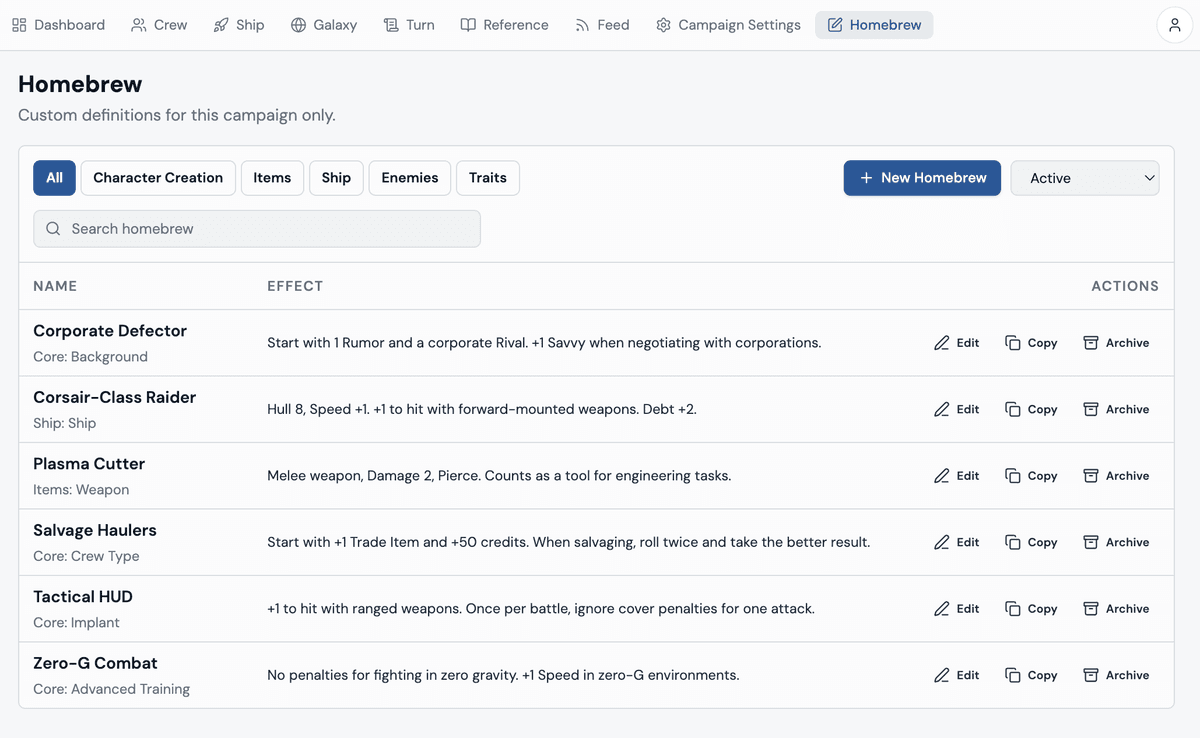Image resolution: width=1200 pixels, height=738 pixels.
Task: Edit the Plasma Cutter entry
Action: [x=957, y=476]
